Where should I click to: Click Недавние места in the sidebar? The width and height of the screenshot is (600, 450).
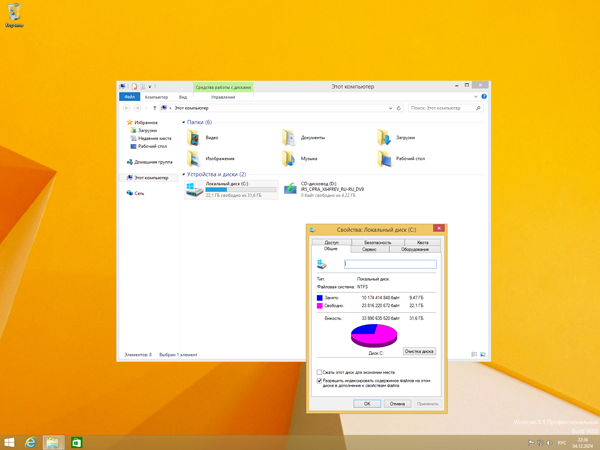coord(151,139)
